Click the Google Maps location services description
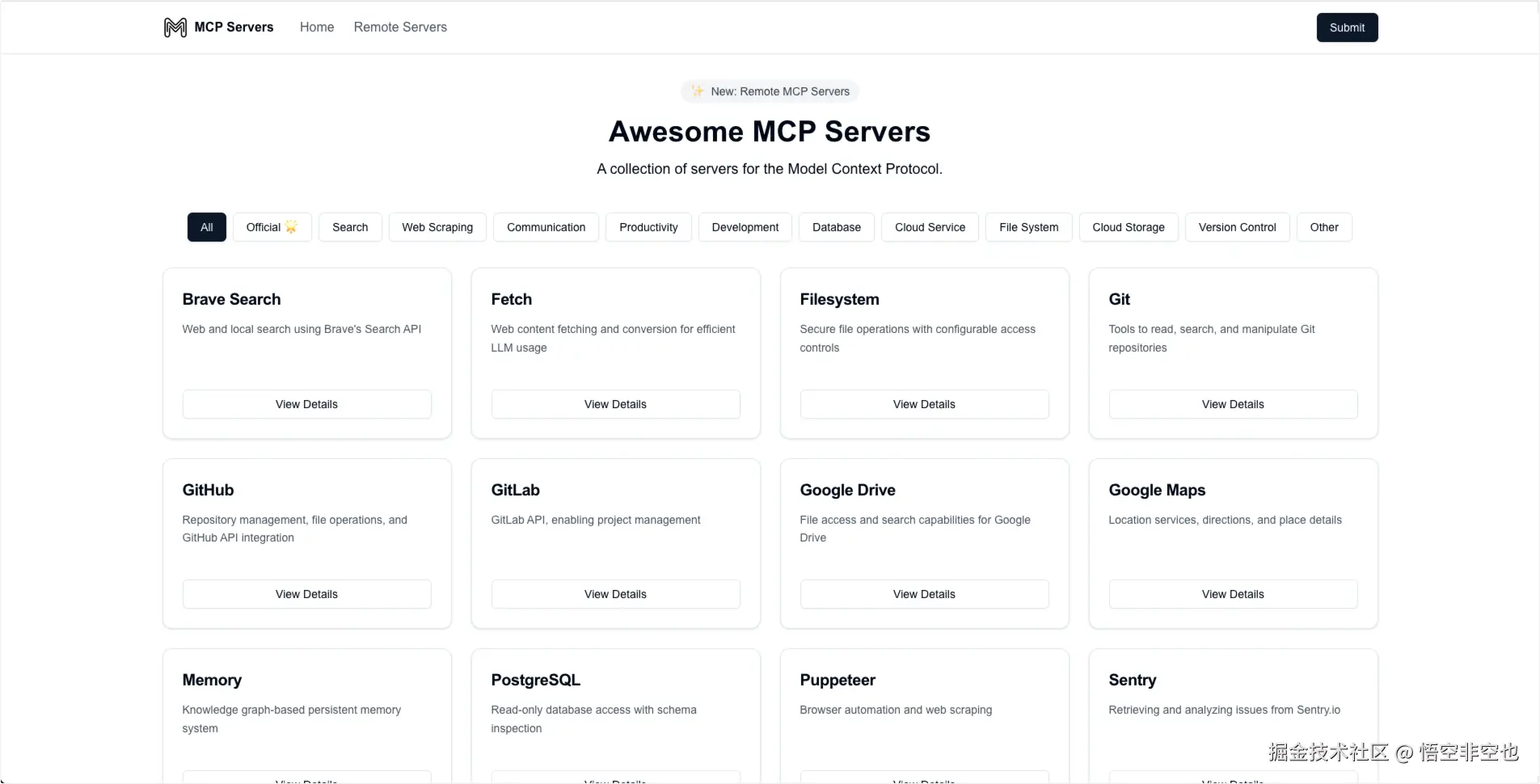Screen dimensions: 1540x784 1225,520
